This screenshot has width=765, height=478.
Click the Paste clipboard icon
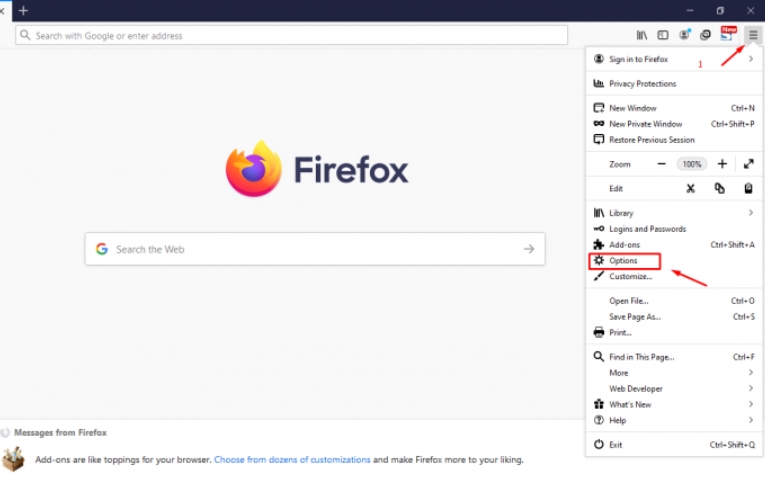coord(748,188)
